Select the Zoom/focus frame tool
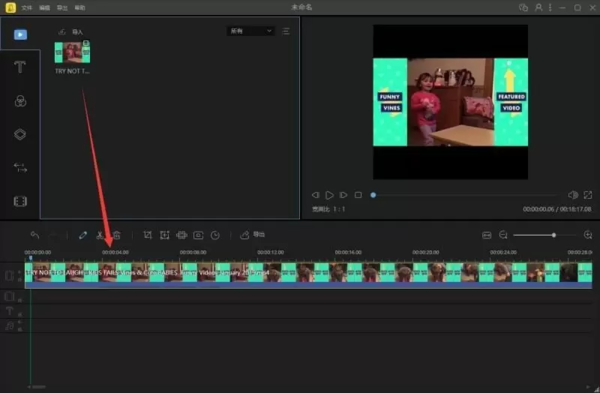The image size is (600, 393). (165, 235)
